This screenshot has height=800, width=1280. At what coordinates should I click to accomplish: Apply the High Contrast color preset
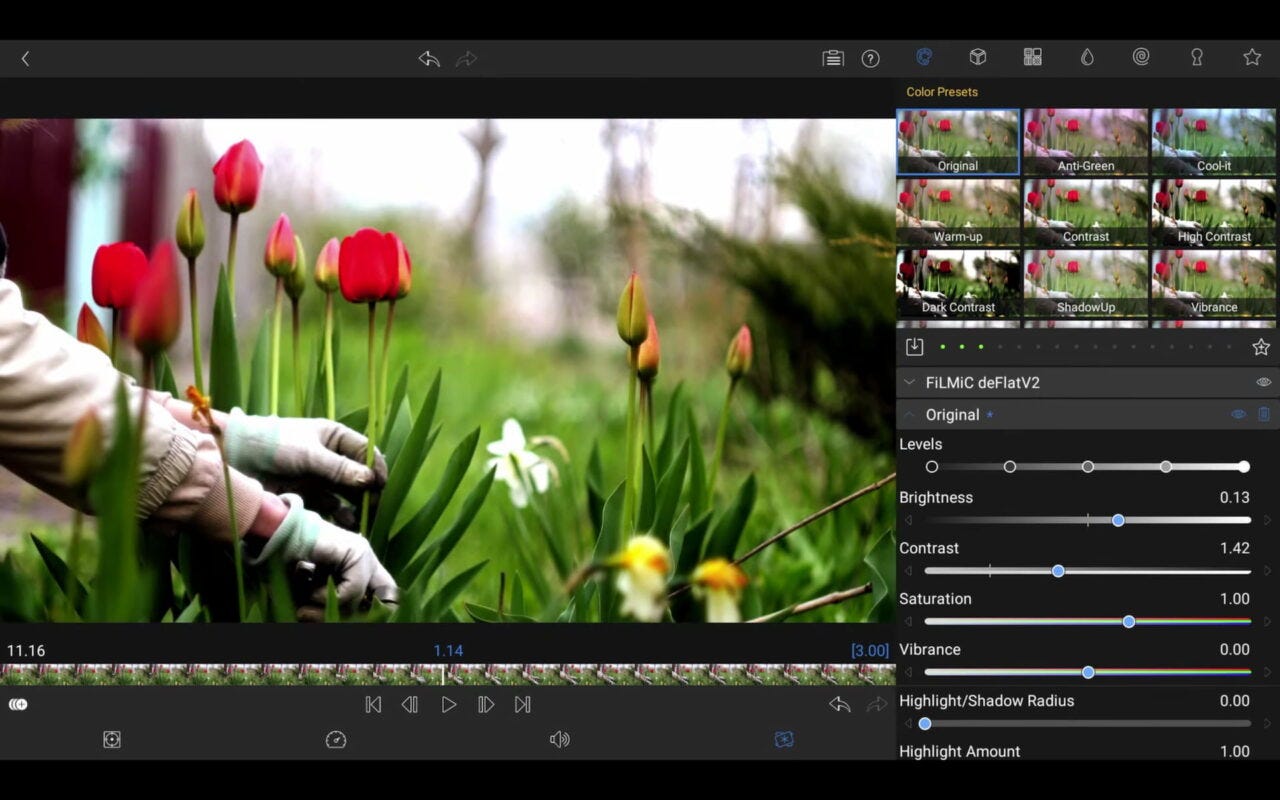pos(1214,213)
